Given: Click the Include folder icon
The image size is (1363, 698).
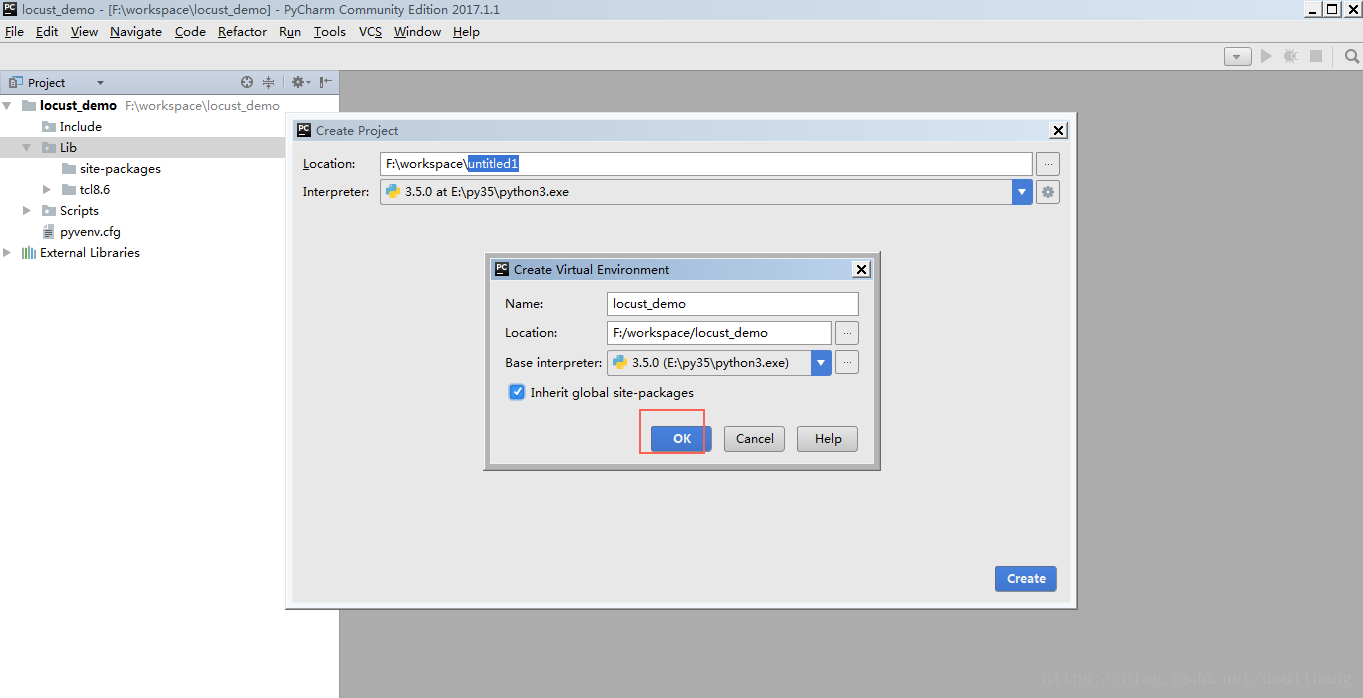Looking at the screenshot, I should (49, 127).
